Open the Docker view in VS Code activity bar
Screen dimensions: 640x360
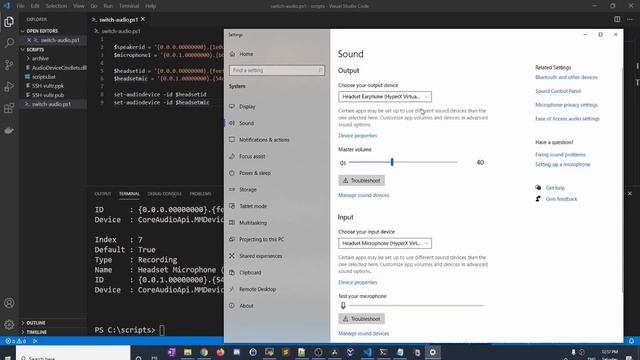coord(9,131)
